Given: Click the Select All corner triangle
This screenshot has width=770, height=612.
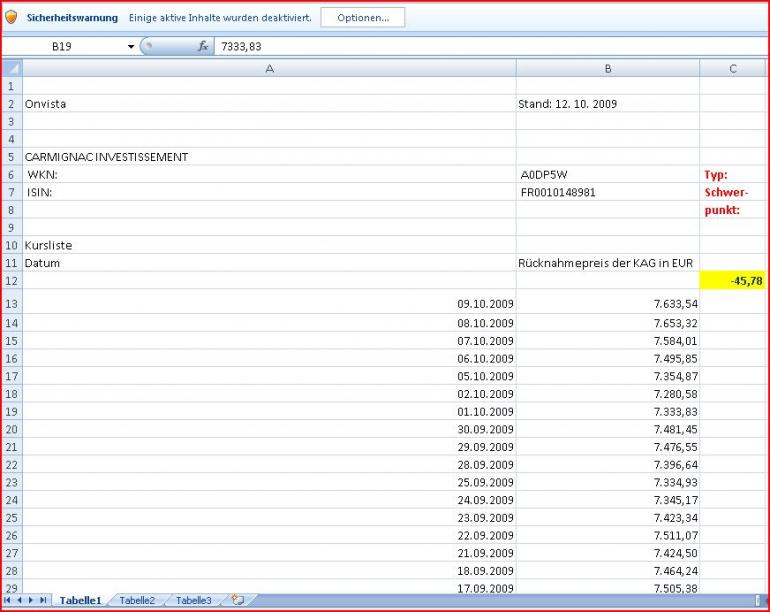Looking at the screenshot, I should [x=12, y=68].
